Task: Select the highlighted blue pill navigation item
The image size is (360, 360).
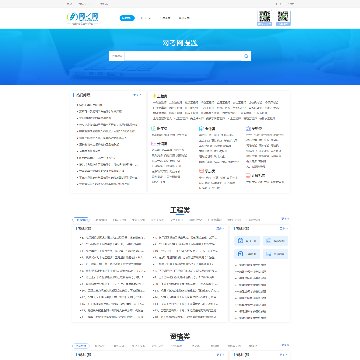Action: tap(127, 18)
